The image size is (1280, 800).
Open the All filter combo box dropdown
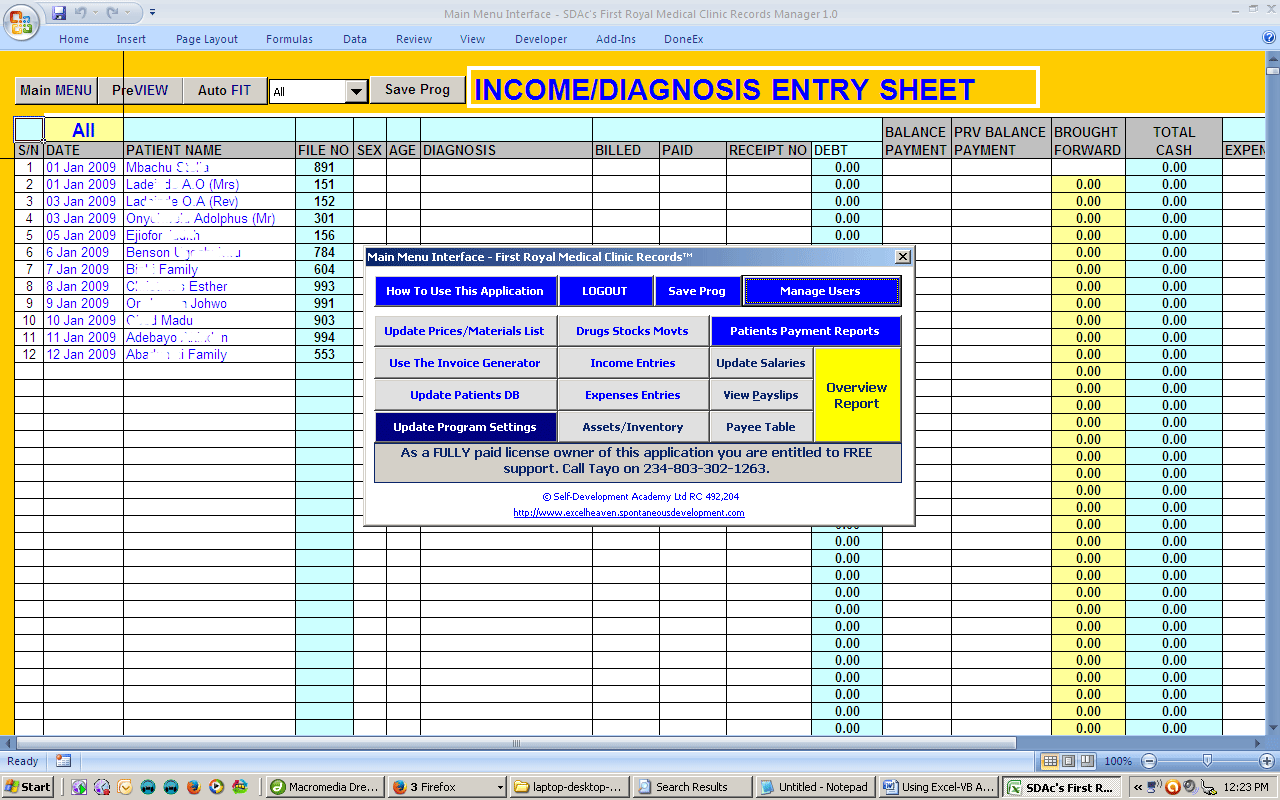(x=356, y=92)
